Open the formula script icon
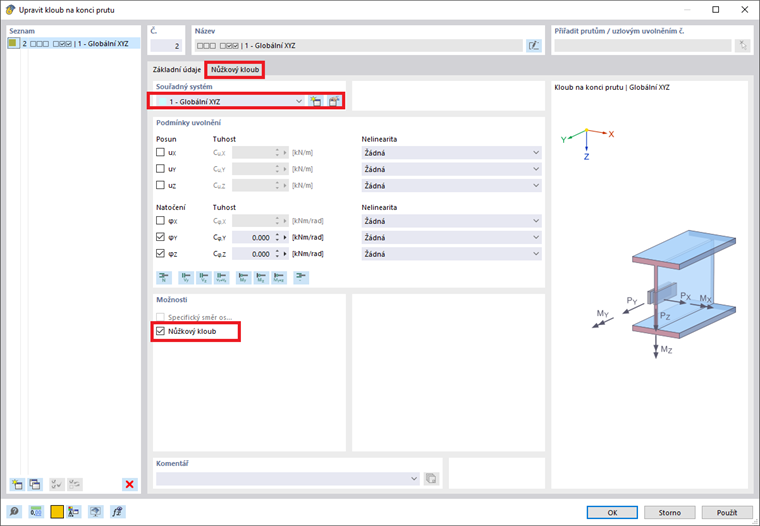 117,511
